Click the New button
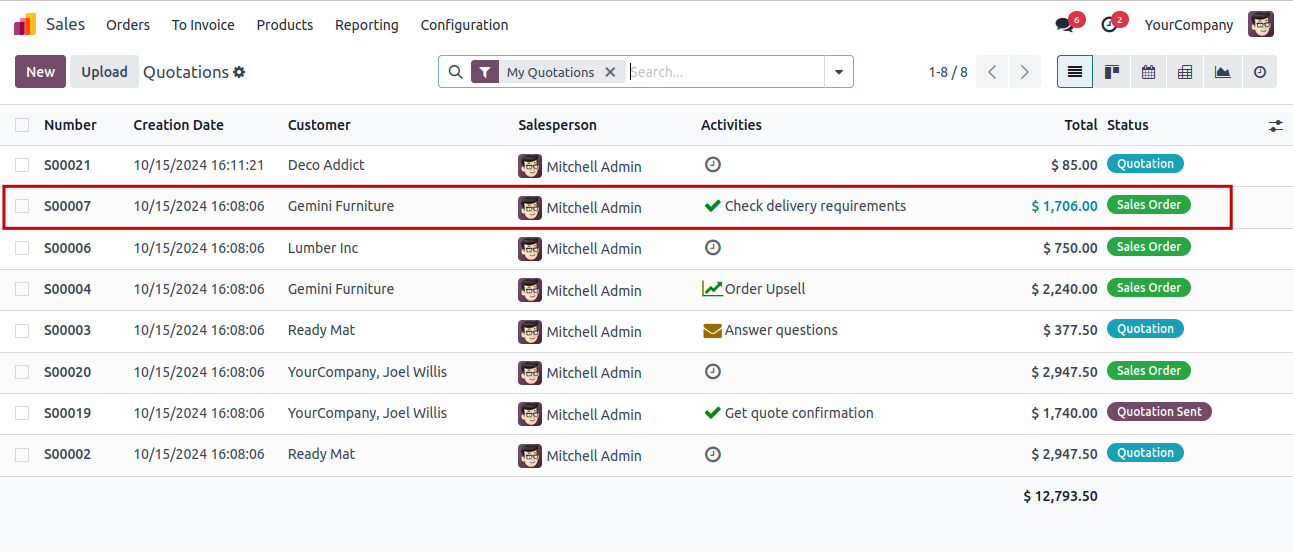Screen dimensions: 1293x552 point(41,72)
